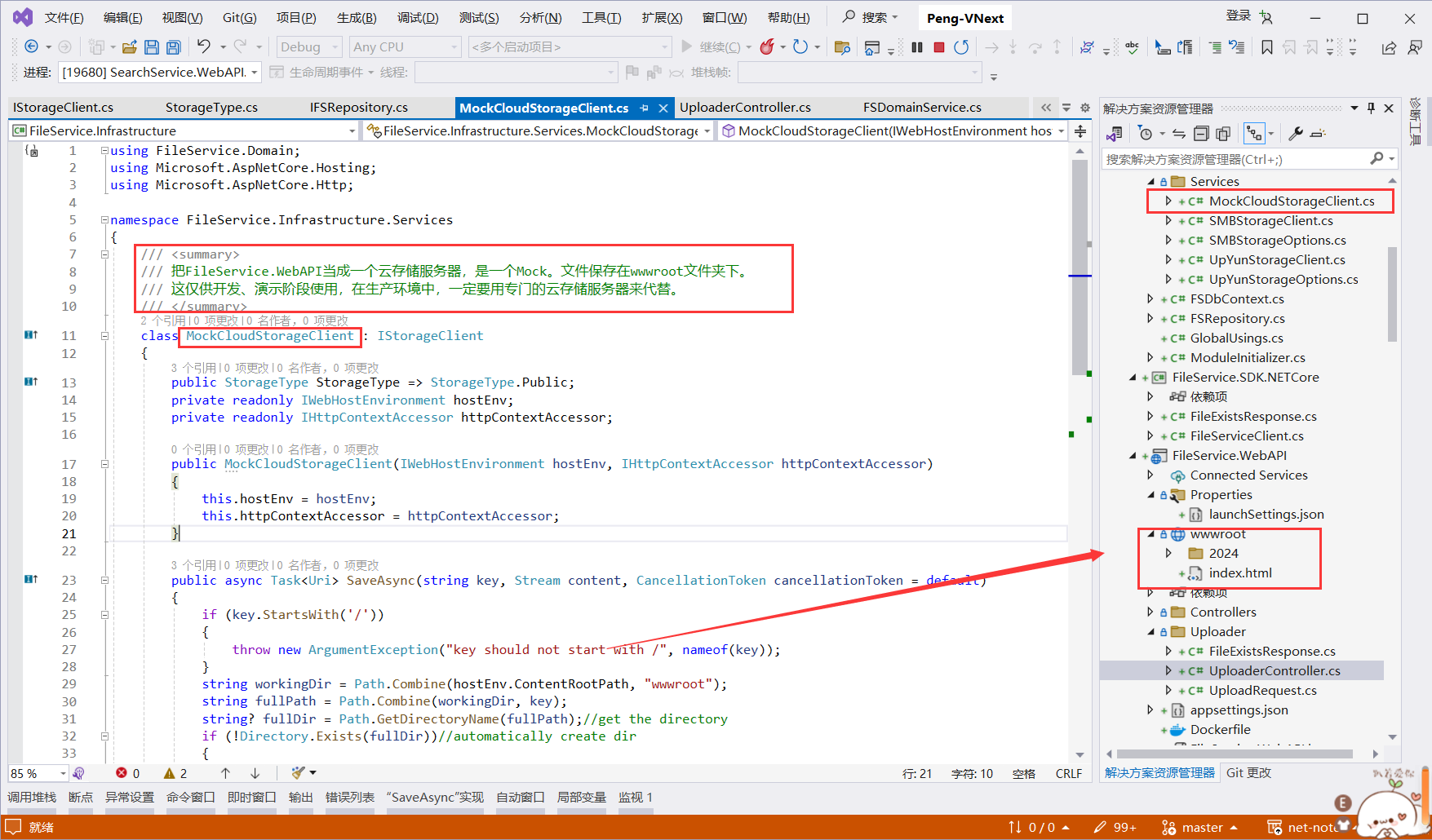Click the 99+ pending changes indicator
Screen dimensions: 1432x840
(1115, 827)
